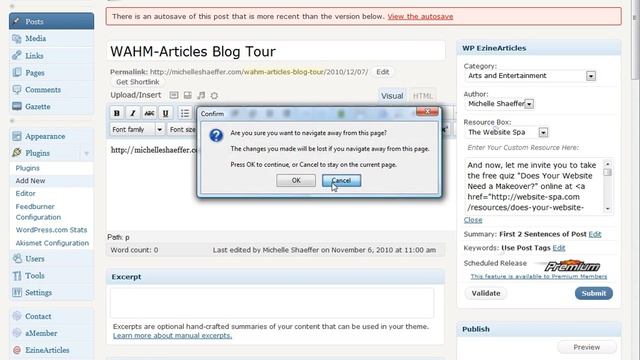Click Premium Members feature link

(539, 276)
